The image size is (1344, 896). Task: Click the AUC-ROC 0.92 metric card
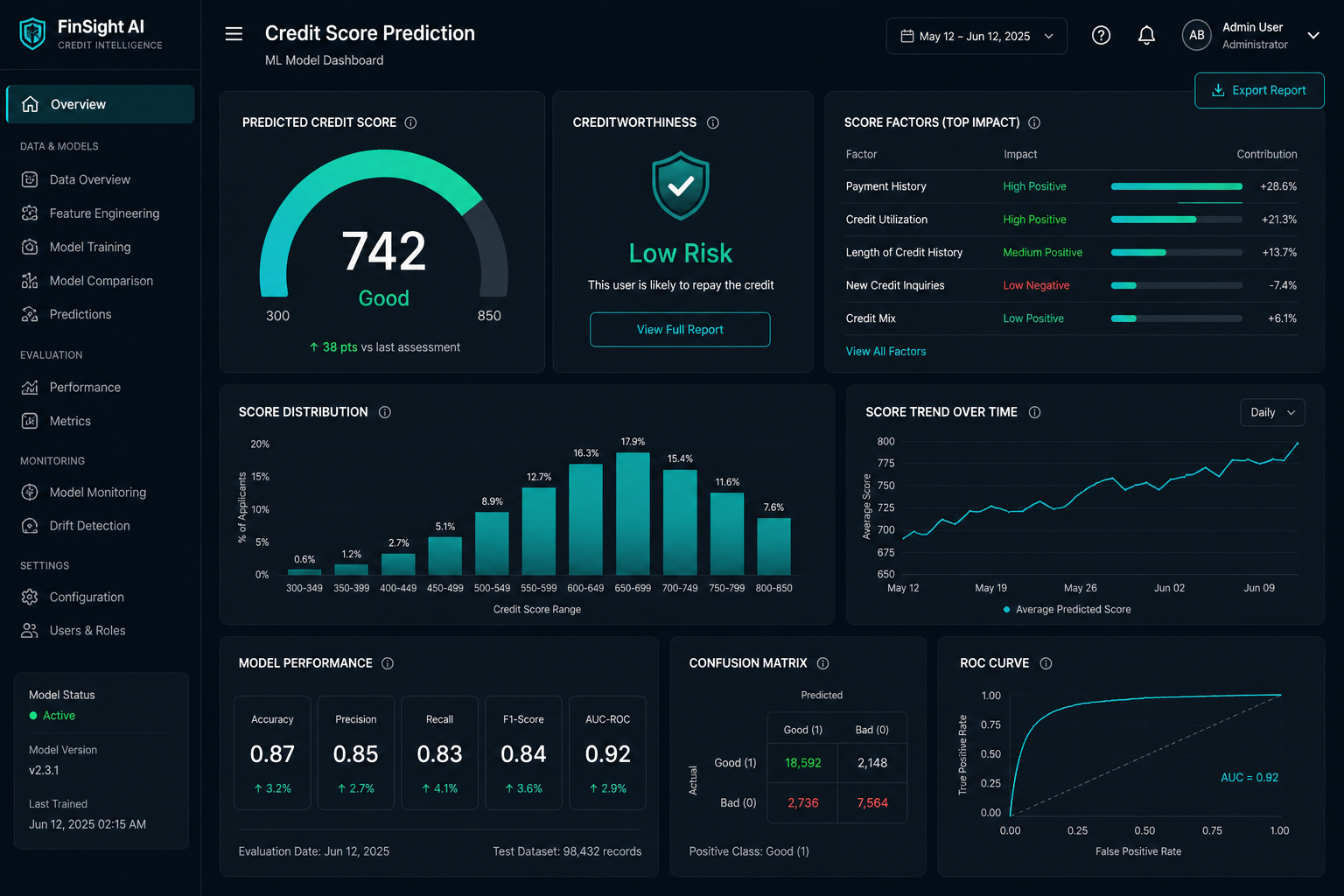coord(607,752)
